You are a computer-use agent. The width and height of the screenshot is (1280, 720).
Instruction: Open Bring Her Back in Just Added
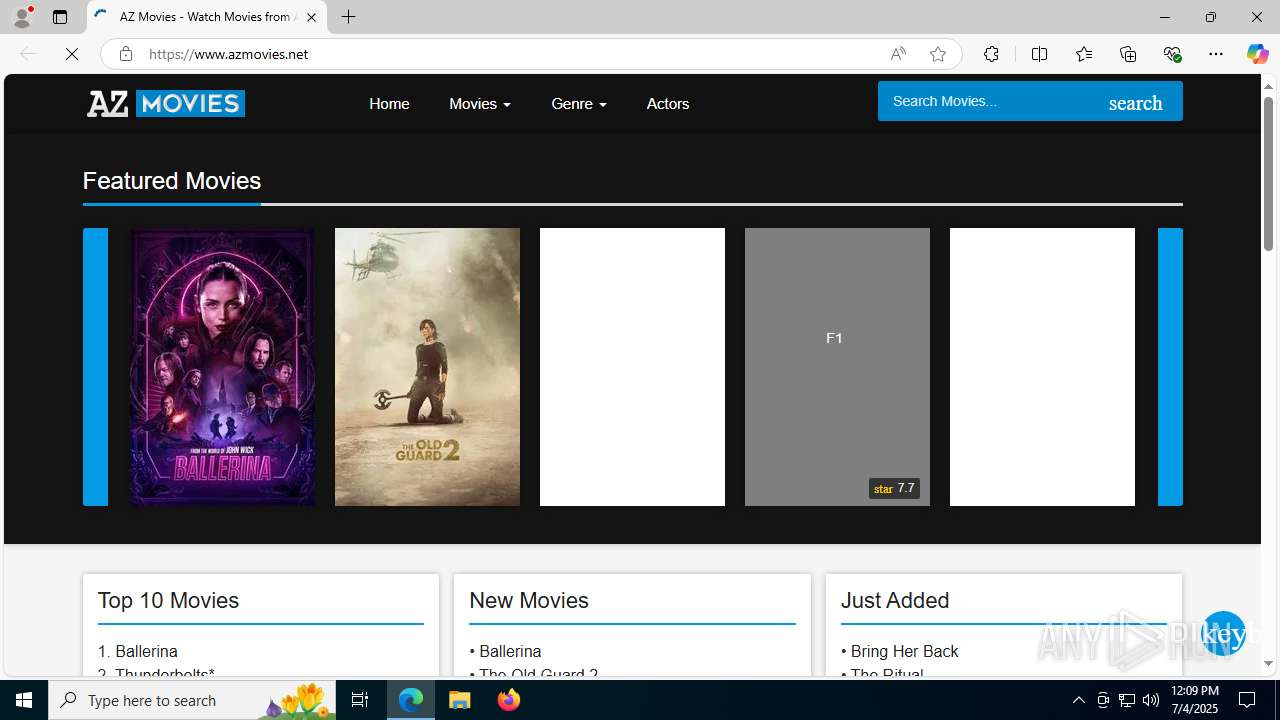[x=905, y=651]
